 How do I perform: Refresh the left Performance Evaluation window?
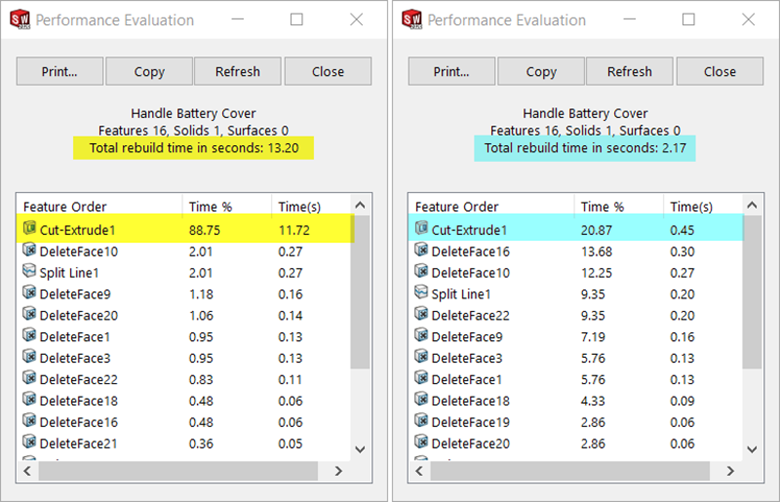click(x=238, y=71)
